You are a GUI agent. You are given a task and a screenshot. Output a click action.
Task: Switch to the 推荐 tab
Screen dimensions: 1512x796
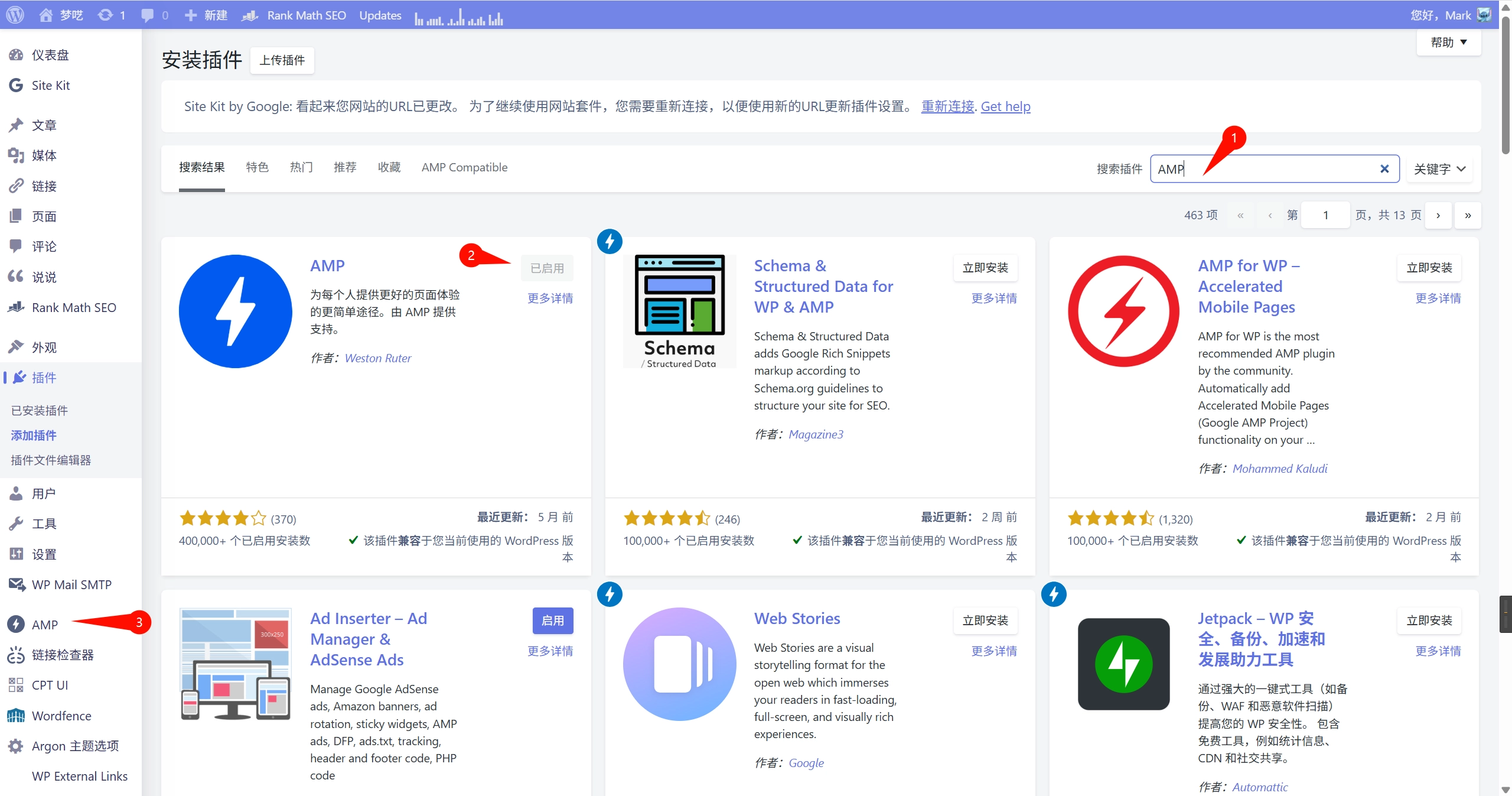click(345, 168)
